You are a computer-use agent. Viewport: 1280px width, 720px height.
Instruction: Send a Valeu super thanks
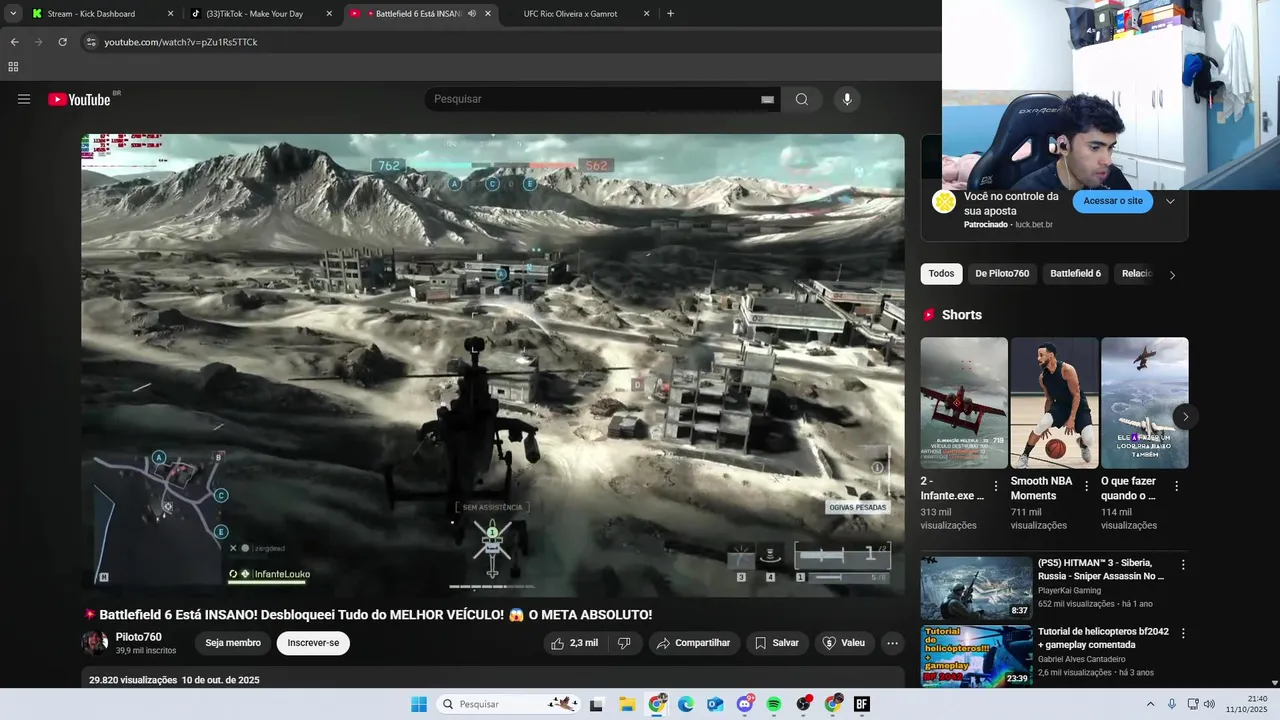coord(844,643)
